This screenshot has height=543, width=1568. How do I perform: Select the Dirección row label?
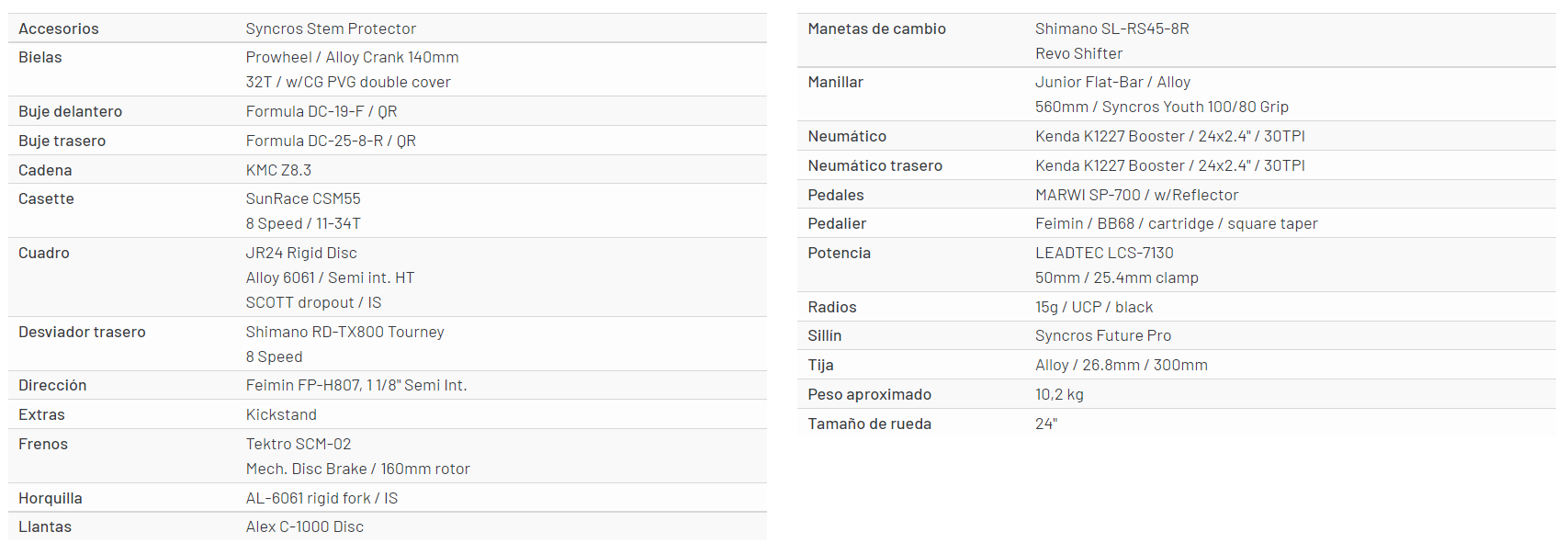(x=52, y=385)
